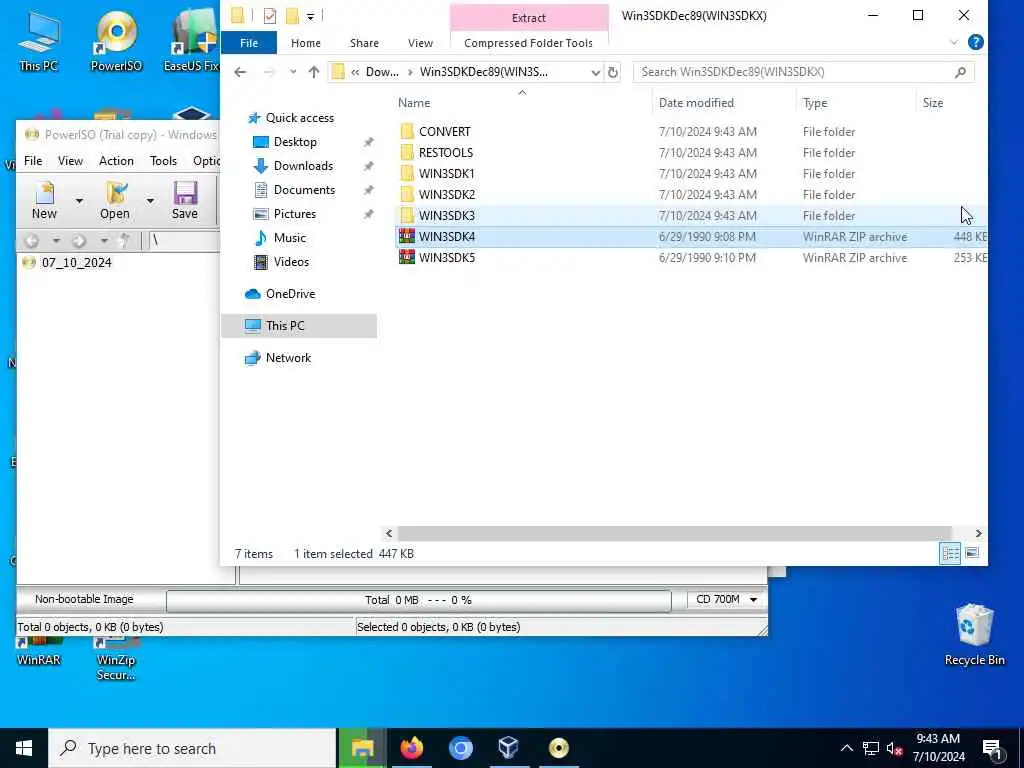Switch to Details view icon in status bar
Viewport: 1024px width, 768px height.
point(950,554)
